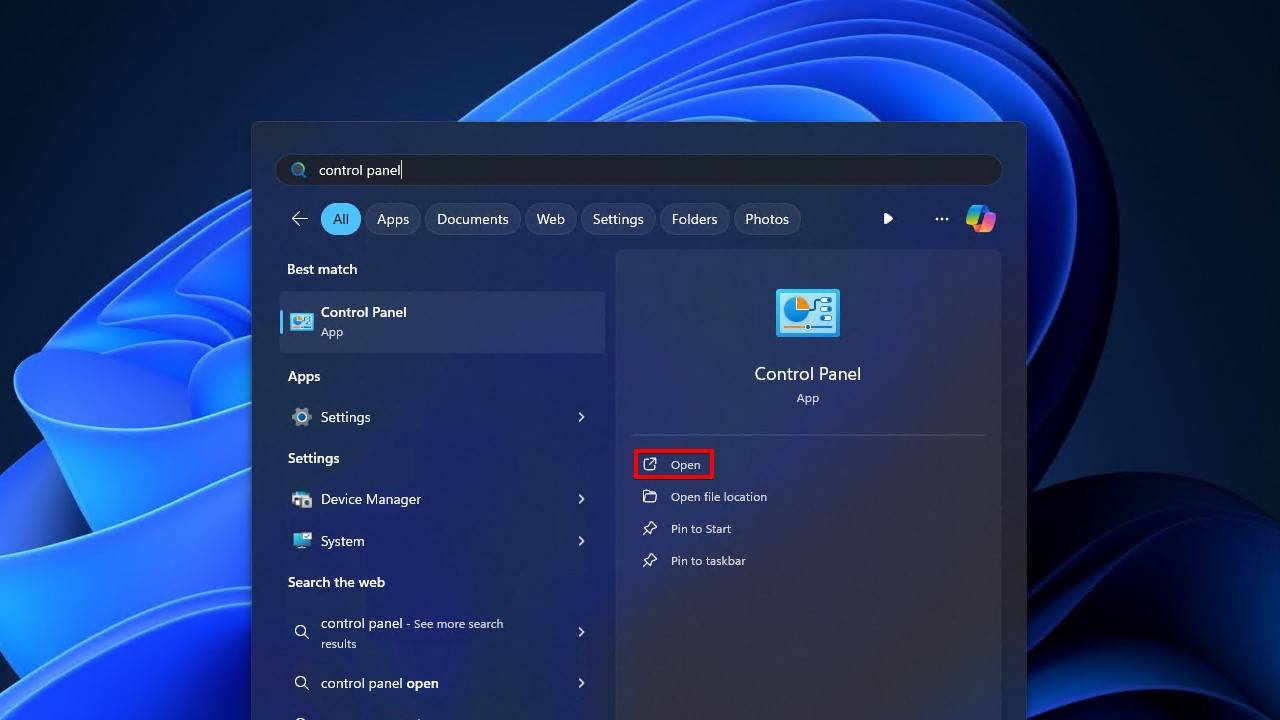Select the System settings result
This screenshot has height=720, width=1280.
tap(442, 541)
